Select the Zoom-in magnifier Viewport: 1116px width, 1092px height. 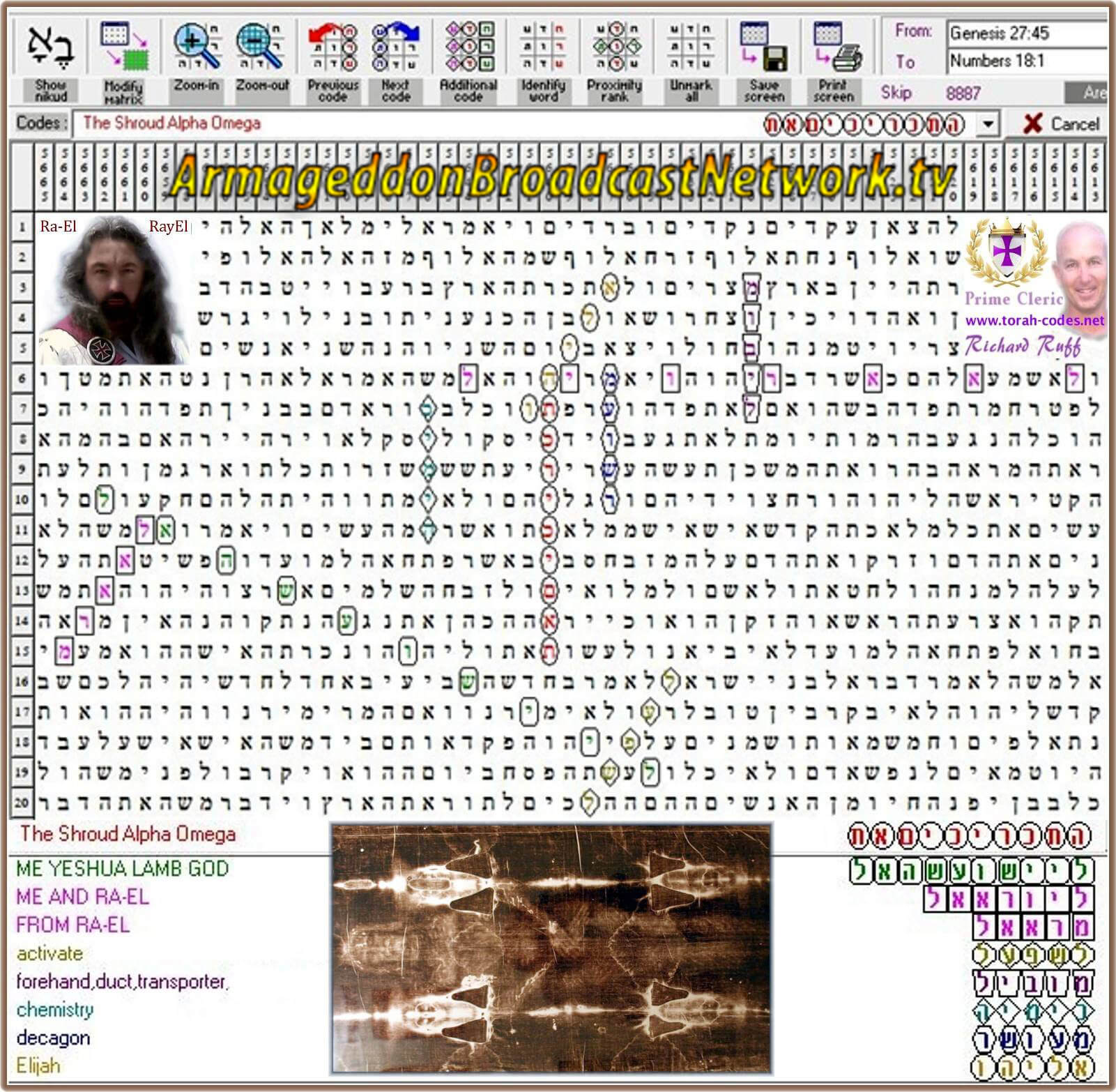pyautogui.click(x=197, y=45)
